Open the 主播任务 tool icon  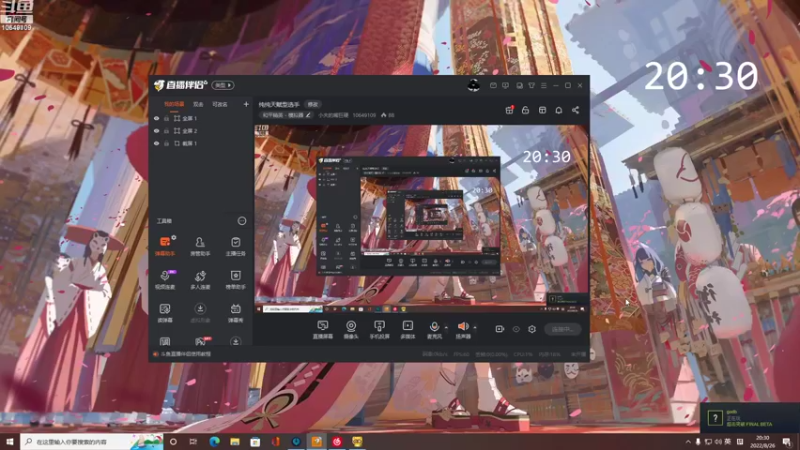(235, 246)
